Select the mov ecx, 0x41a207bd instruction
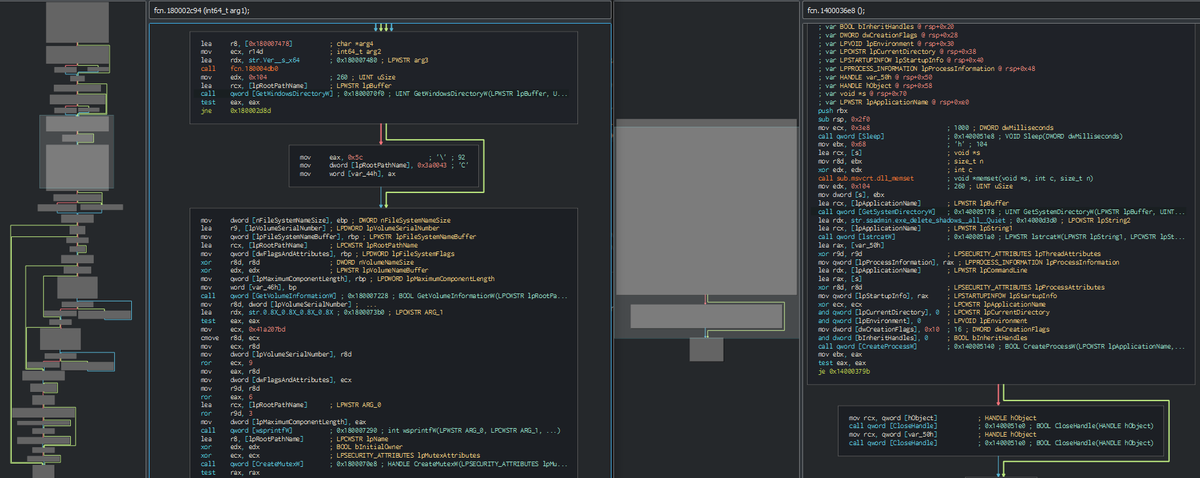The height and width of the screenshot is (478, 1200). [243, 328]
